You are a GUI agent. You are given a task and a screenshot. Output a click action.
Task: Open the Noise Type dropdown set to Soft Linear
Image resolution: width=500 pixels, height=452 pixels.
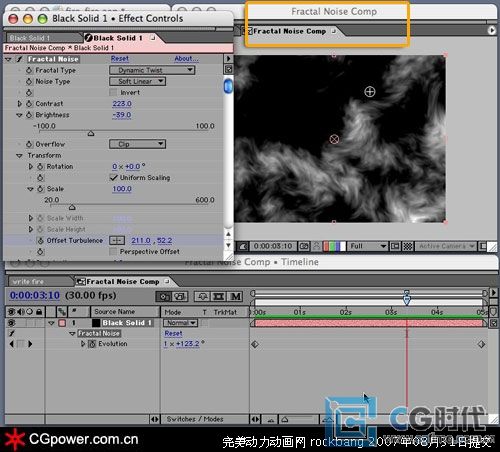coord(137,81)
